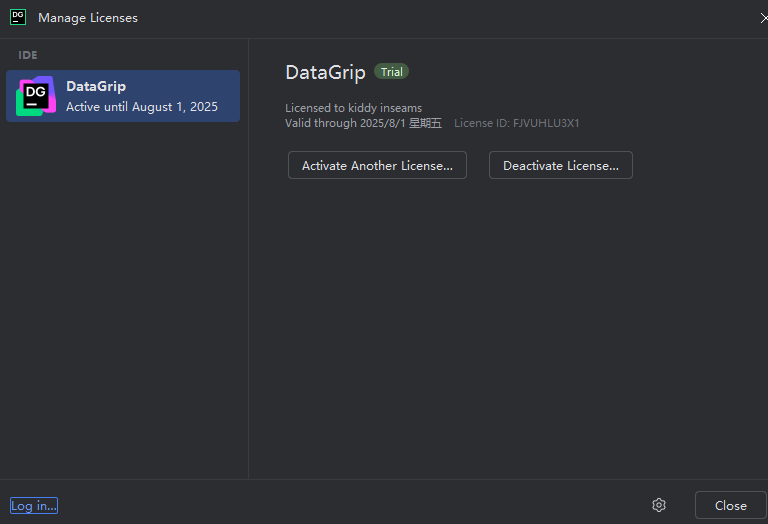Click 'Licensed to kiddy inseams' text
The height and width of the screenshot is (524, 768).
[x=353, y=108]
